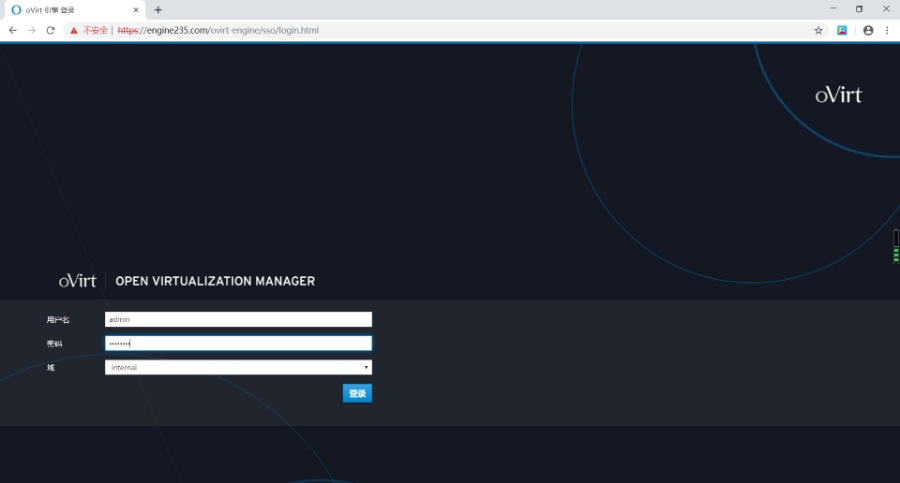Open the Chrome profile avatar menu
Screen dimensions: 900x483
[868, 30]
